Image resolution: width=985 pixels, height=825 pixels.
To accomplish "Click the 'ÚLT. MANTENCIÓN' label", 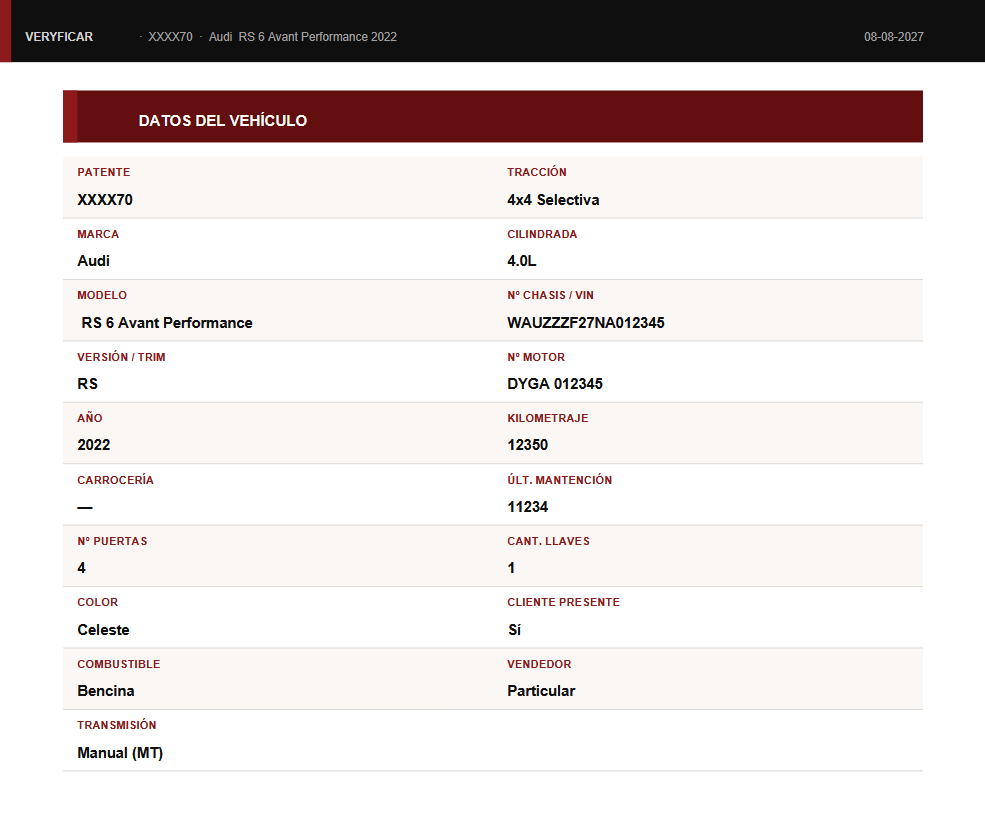I will pos(560,480).
